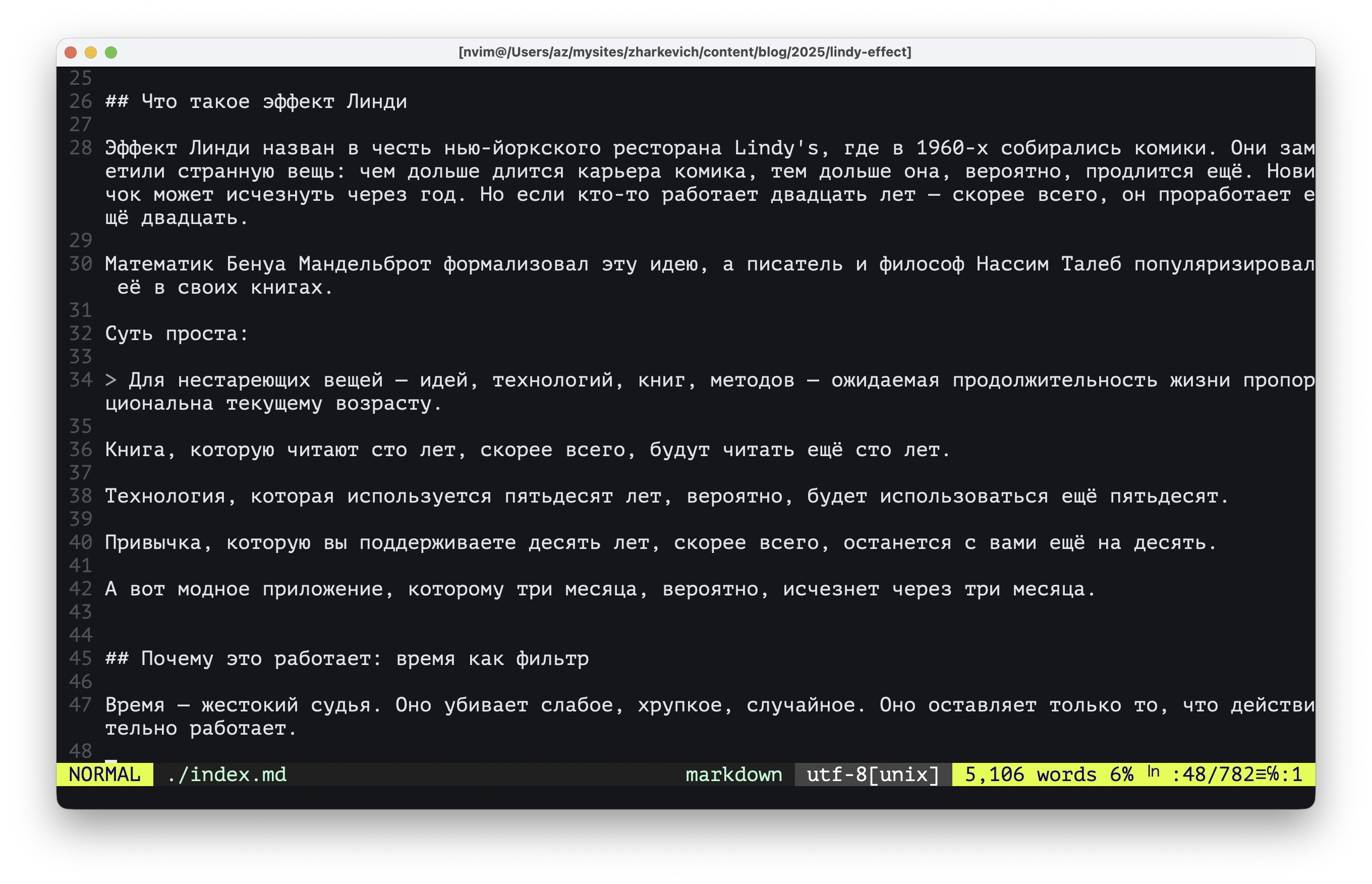Click the heading 'Что такое эффект Линди'
Viewport: 1372px width, 884px height.
tap(274, 101)
